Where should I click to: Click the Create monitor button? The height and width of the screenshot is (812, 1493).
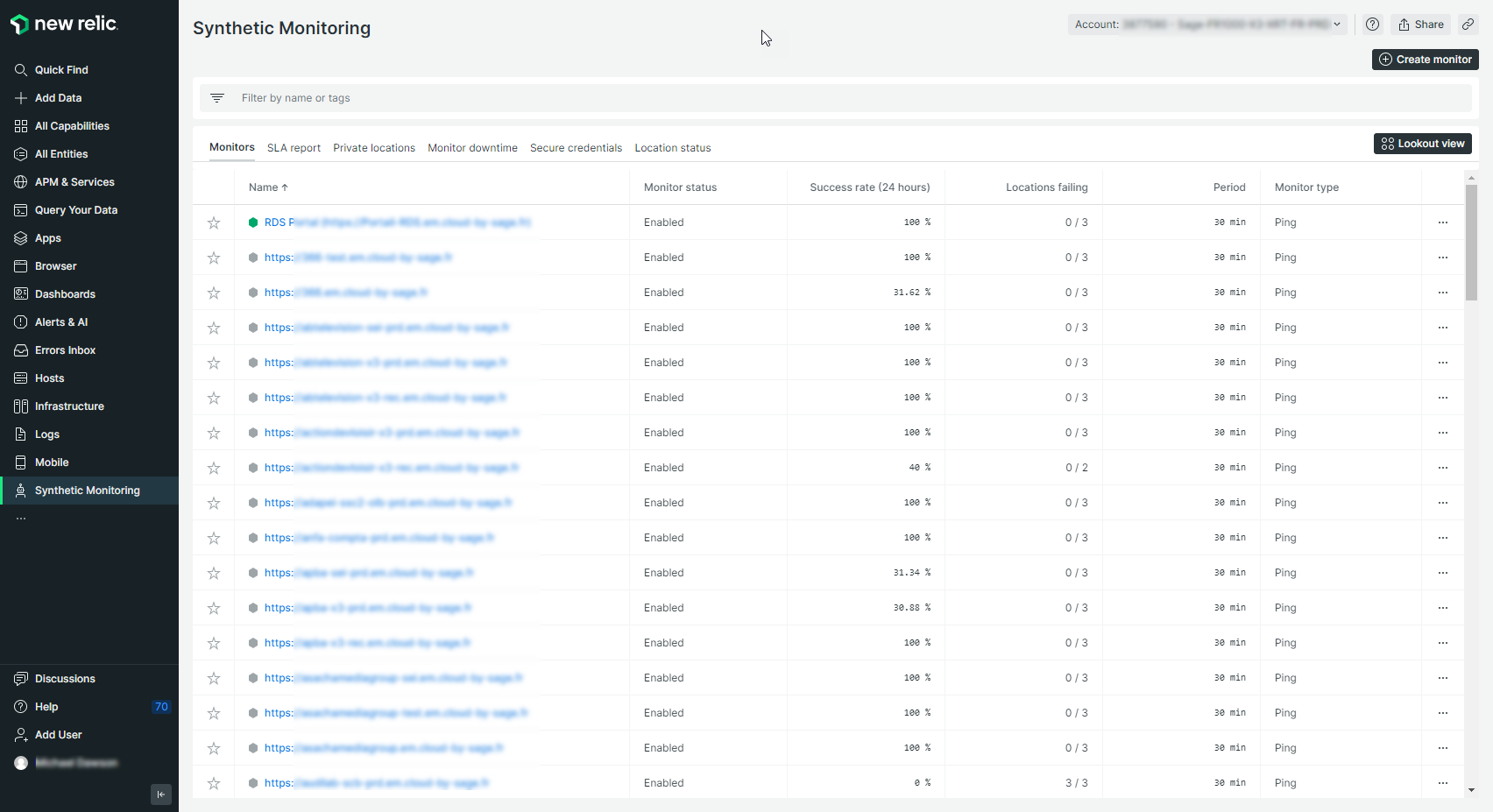tap(1425, 60)
